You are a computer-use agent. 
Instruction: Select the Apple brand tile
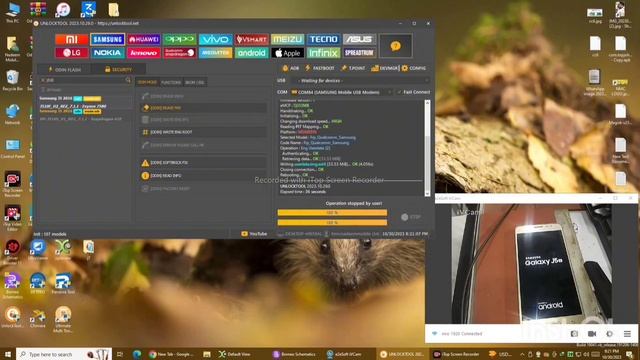coord(287,53)
